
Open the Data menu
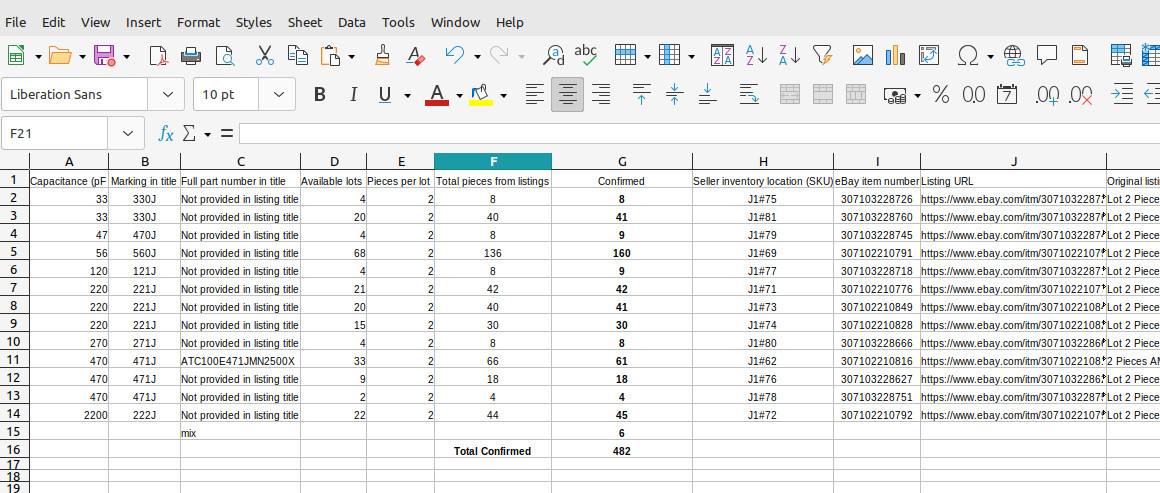point(352,22)
